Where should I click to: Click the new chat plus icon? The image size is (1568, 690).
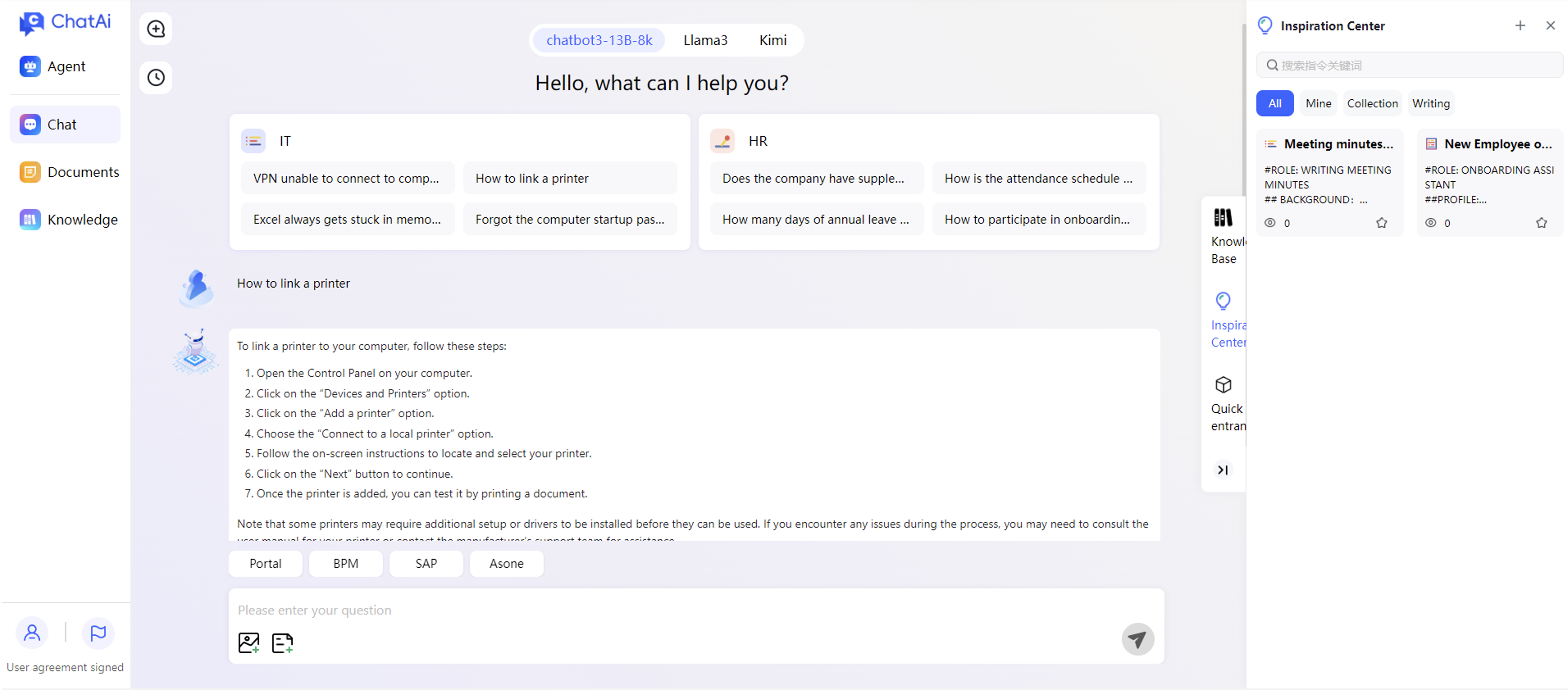pos(156,29)
